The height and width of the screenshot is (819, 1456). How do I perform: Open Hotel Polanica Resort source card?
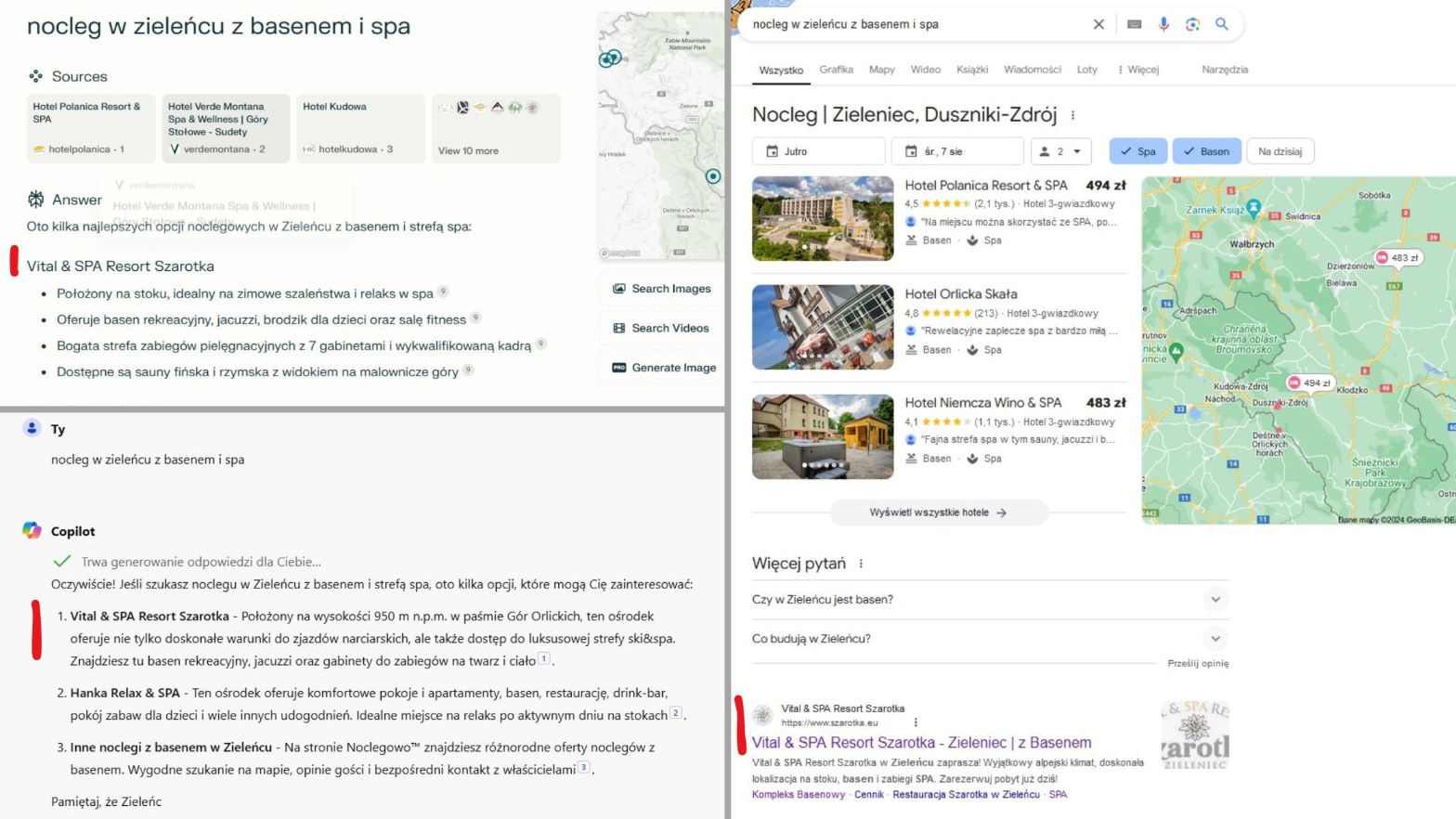(x=91, y=128)
